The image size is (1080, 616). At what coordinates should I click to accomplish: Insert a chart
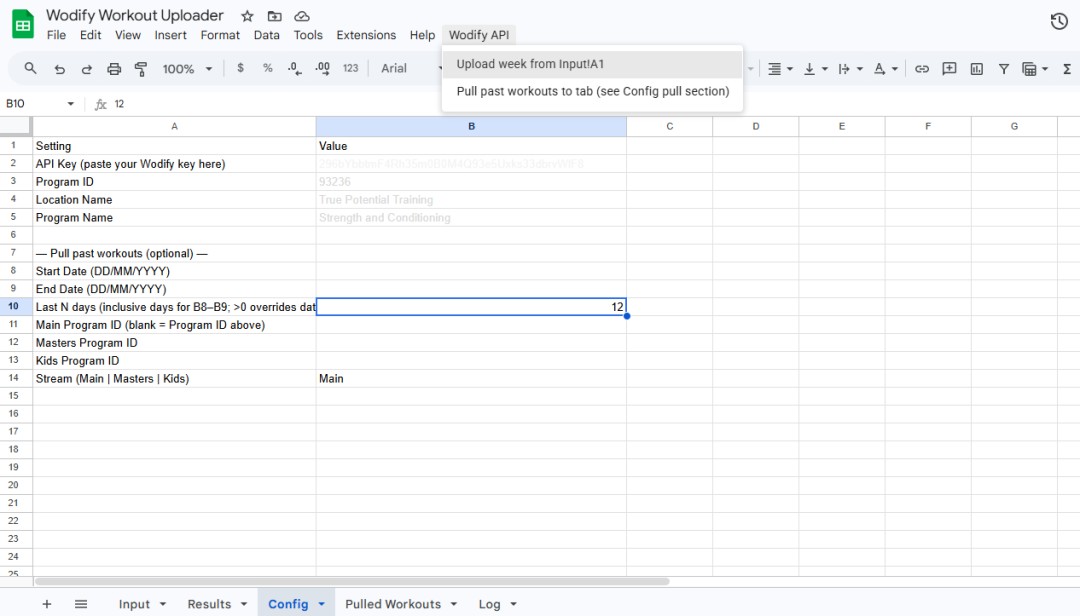tap(977, 68)
